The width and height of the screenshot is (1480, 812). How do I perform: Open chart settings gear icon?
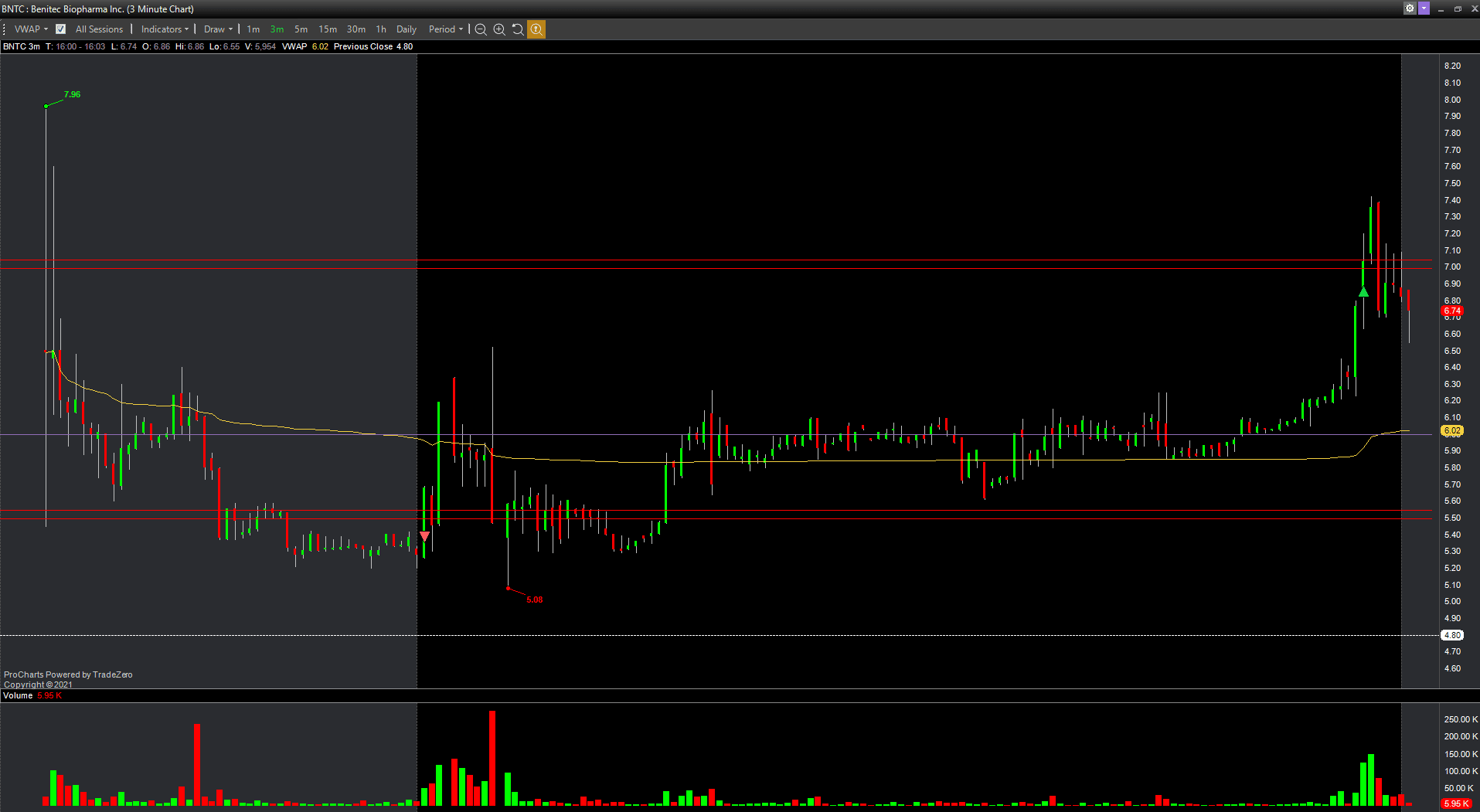1410,8
